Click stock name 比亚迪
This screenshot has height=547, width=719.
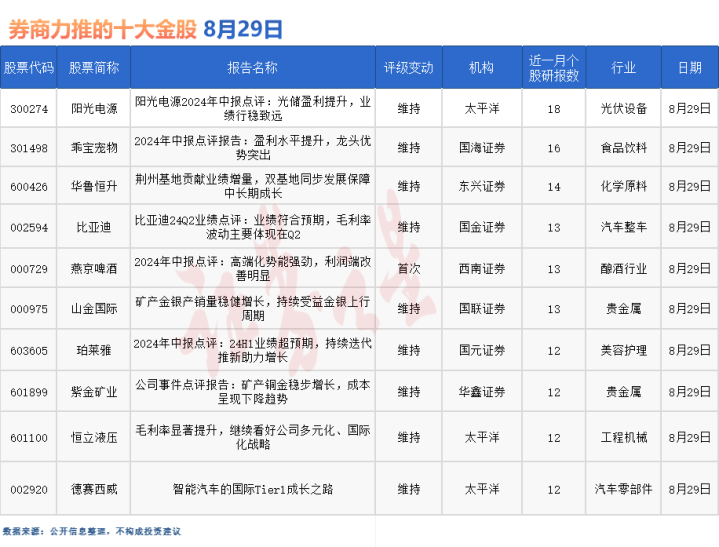94,227
